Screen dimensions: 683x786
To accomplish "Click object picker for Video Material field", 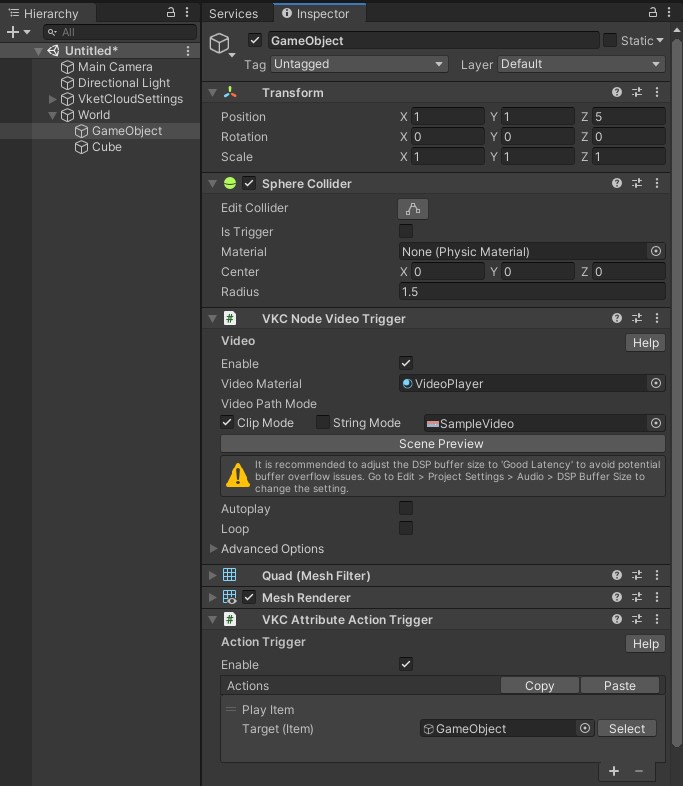I will click(x=656, y=384).
